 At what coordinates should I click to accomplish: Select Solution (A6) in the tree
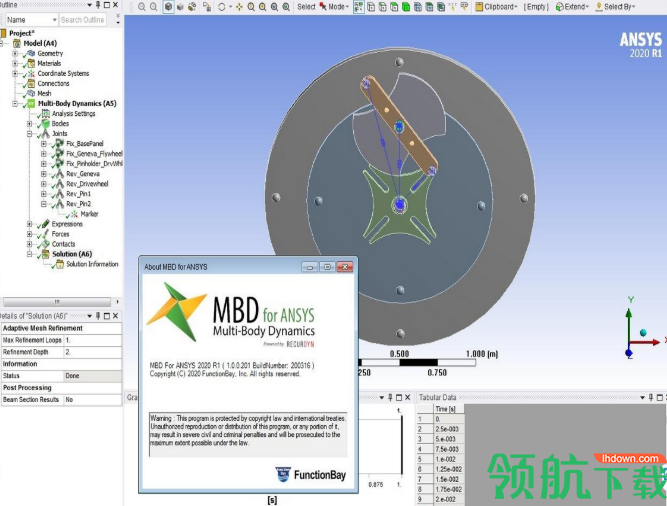(72, 254)
